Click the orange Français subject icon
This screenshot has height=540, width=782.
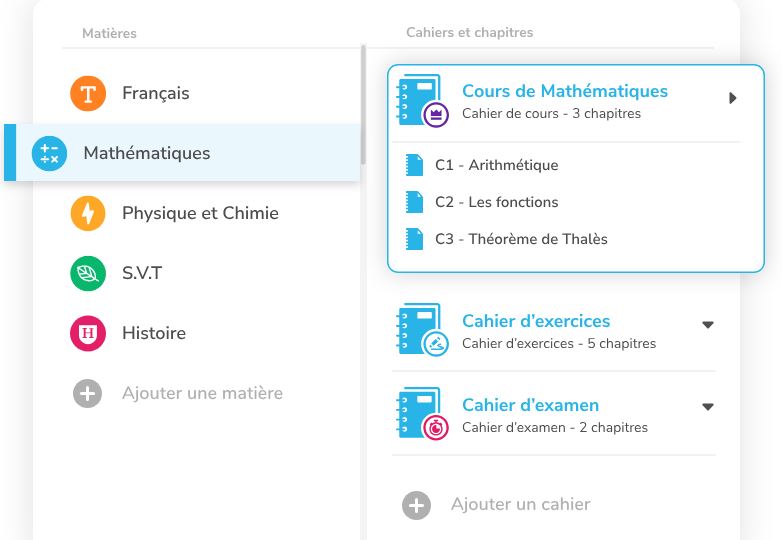point(88,94)
